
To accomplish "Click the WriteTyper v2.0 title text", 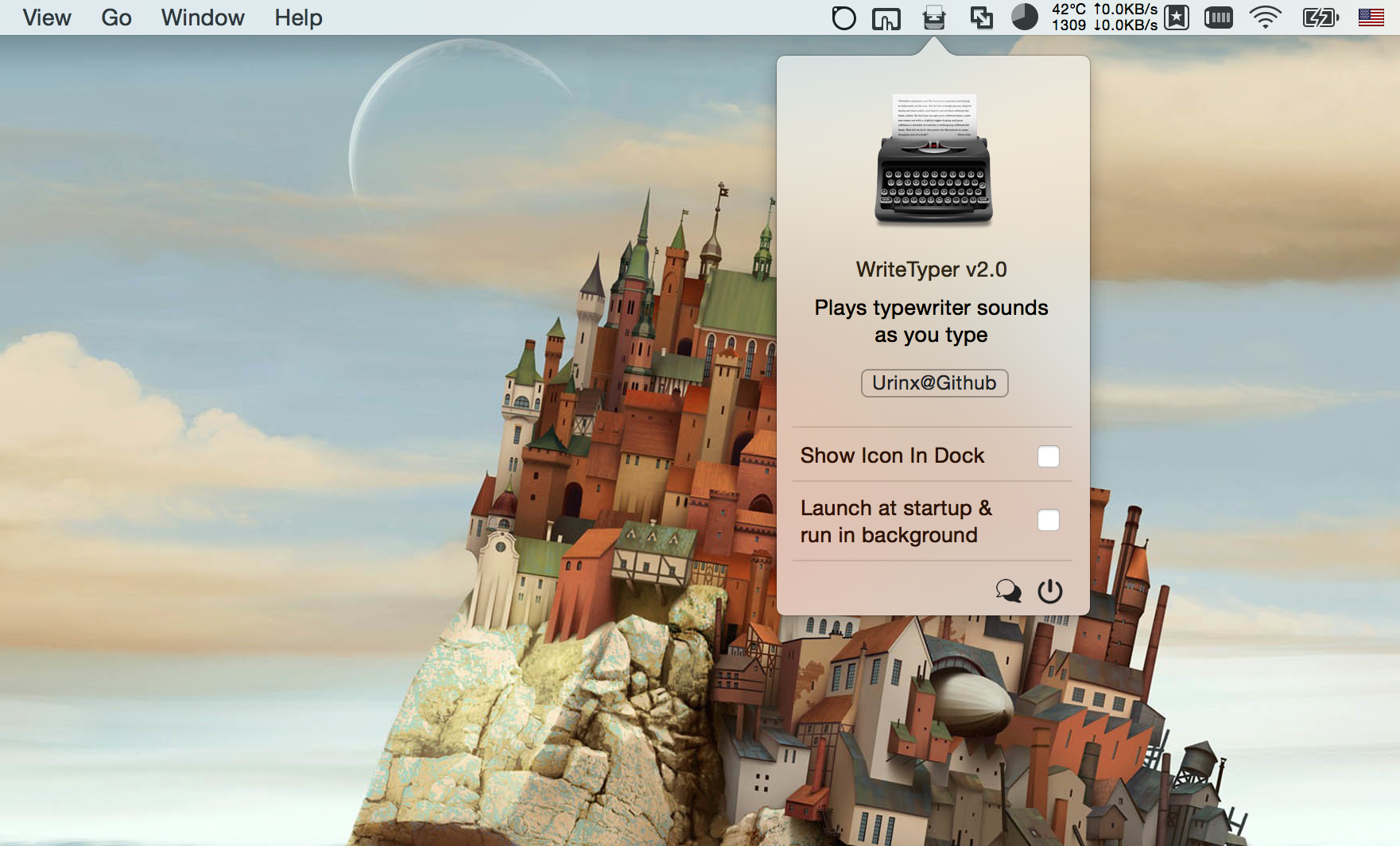I will (932, 270).
